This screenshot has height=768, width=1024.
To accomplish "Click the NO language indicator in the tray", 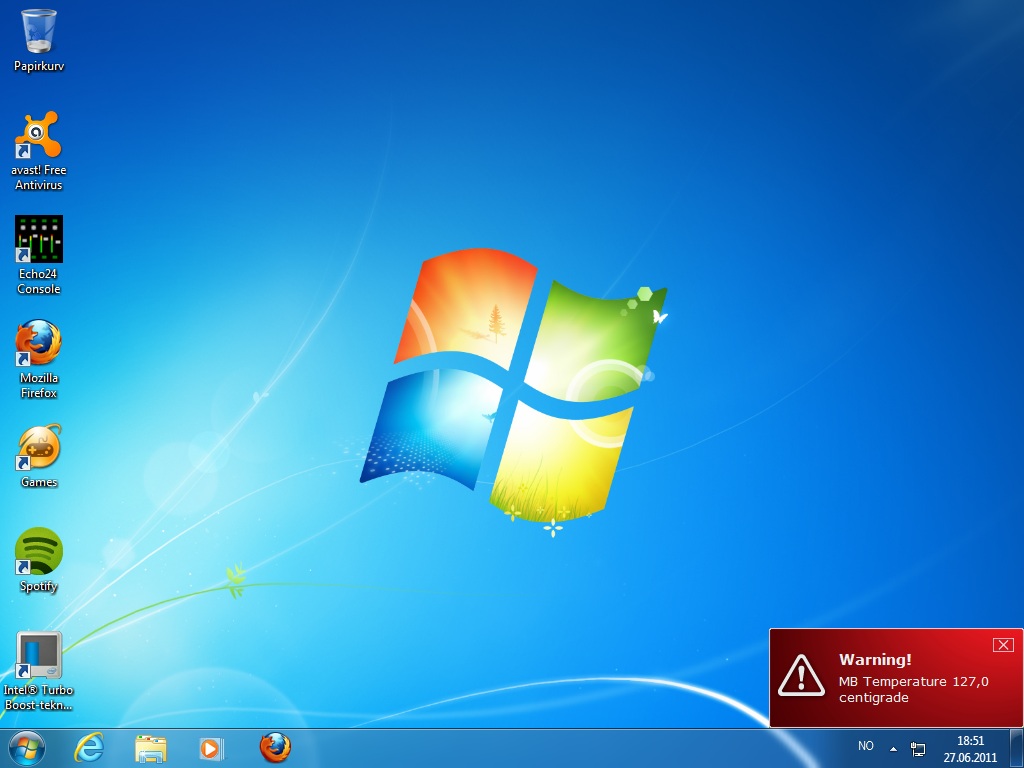I will coord(866,746).
